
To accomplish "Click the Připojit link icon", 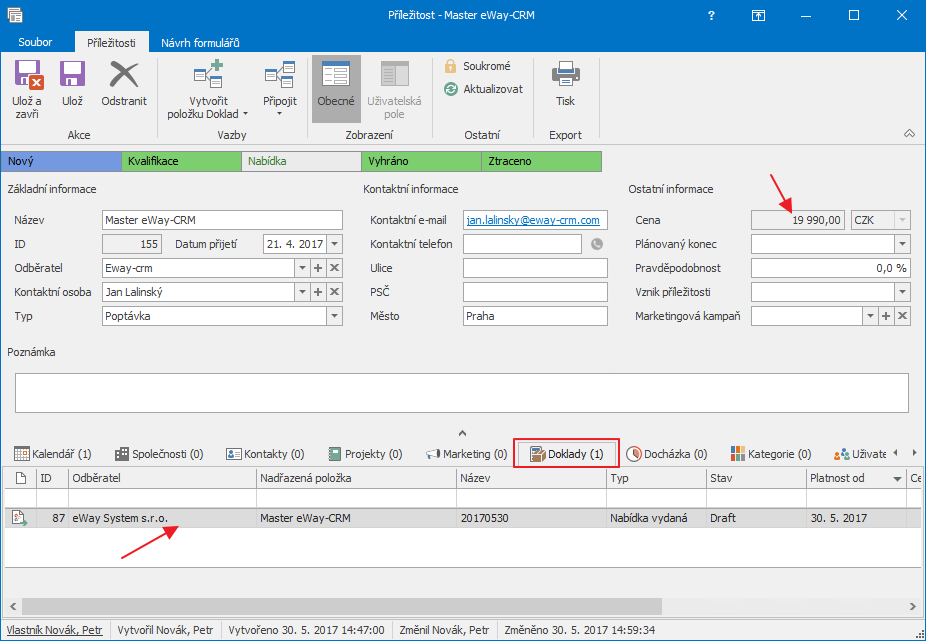I will click(x=280, y=74).
